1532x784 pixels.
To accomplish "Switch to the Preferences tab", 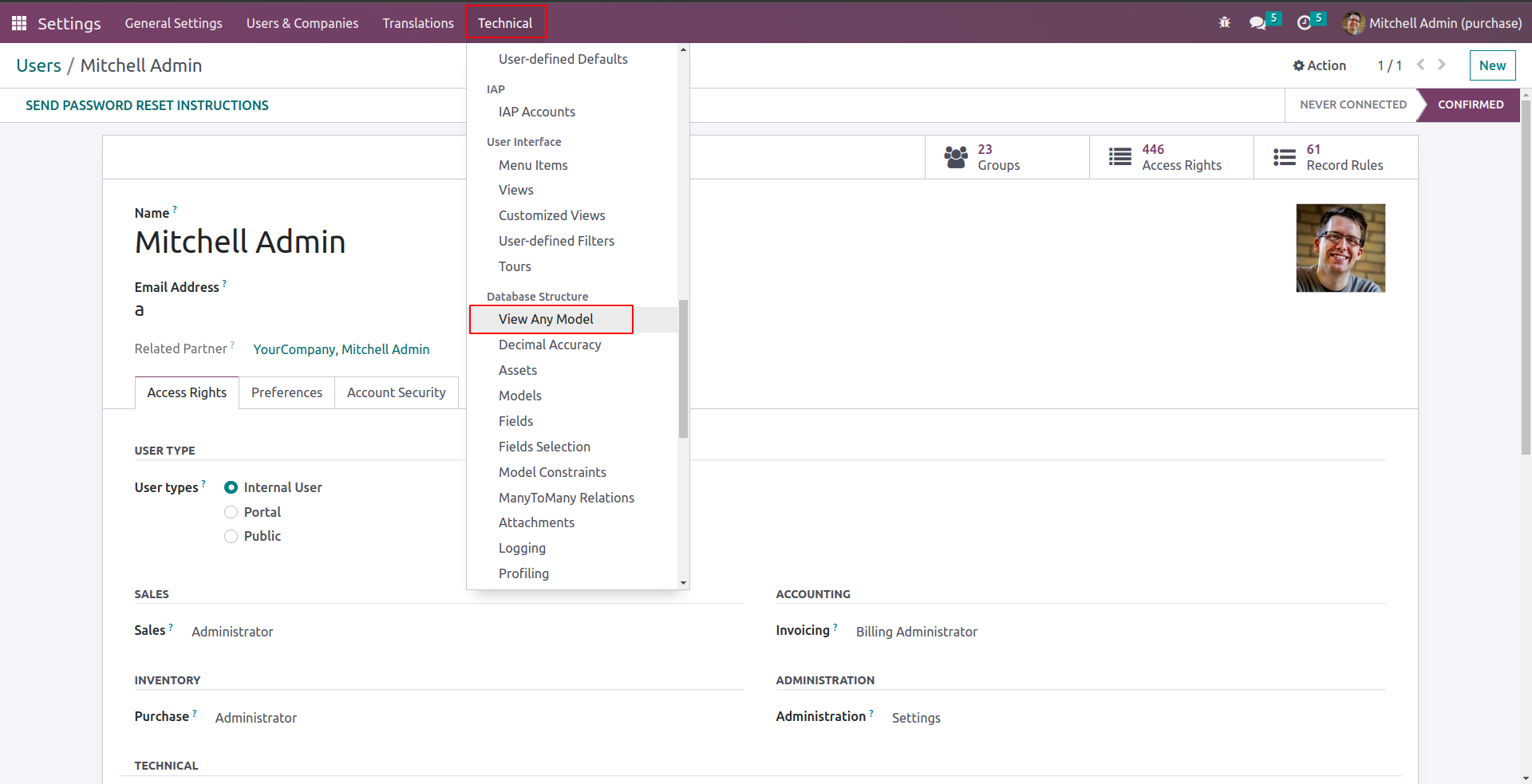I will click(286, 392).
